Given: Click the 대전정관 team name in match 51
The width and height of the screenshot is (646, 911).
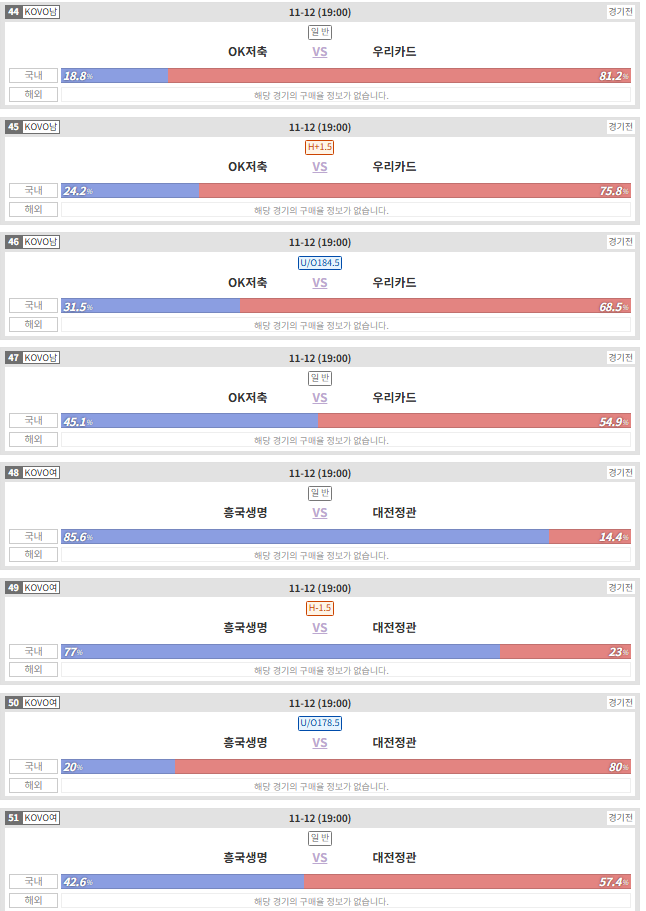Looking at the screenshot, I should point(394,858).
